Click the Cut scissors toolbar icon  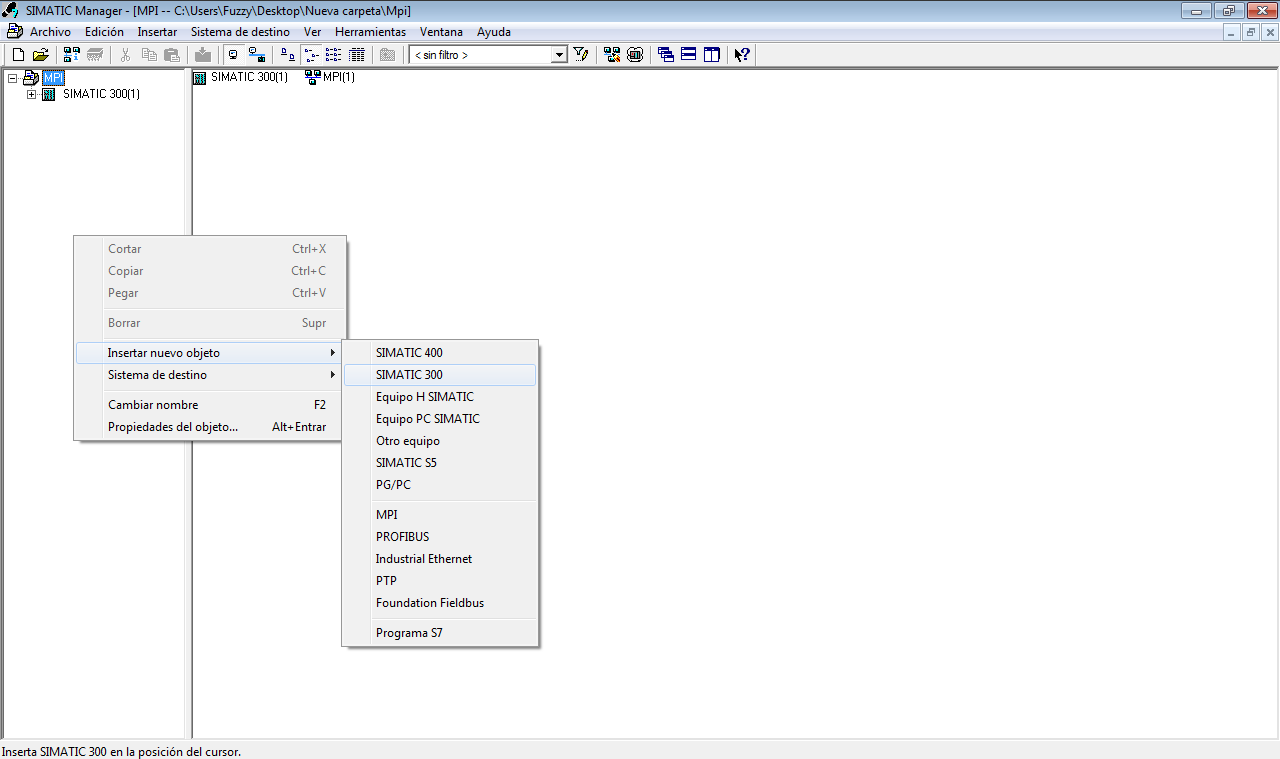pos(126,55)
